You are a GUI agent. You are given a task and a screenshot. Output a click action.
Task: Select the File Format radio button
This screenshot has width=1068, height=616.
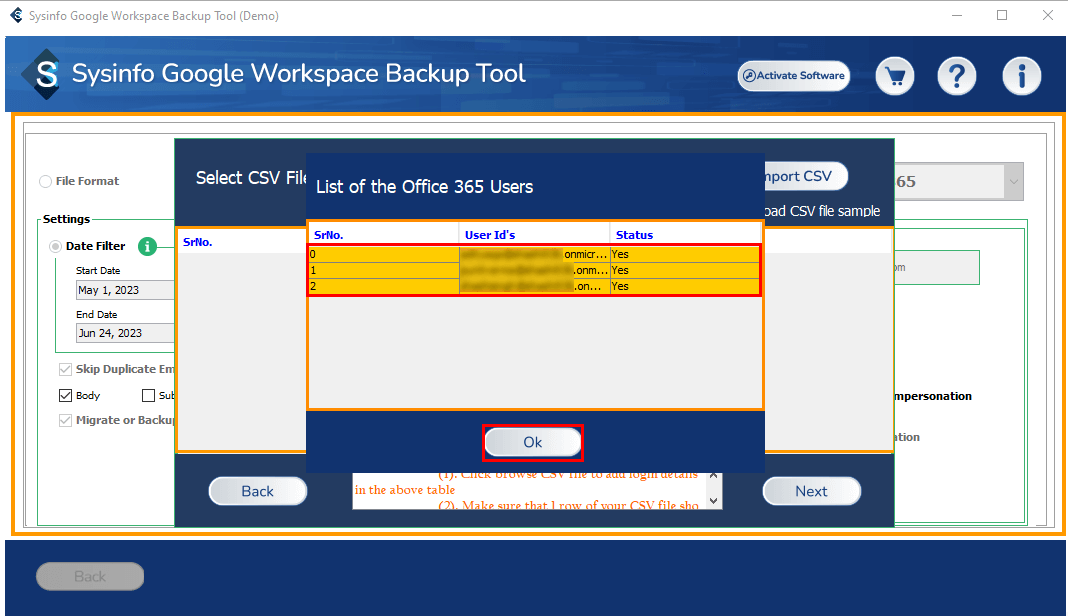pos(46,181)
